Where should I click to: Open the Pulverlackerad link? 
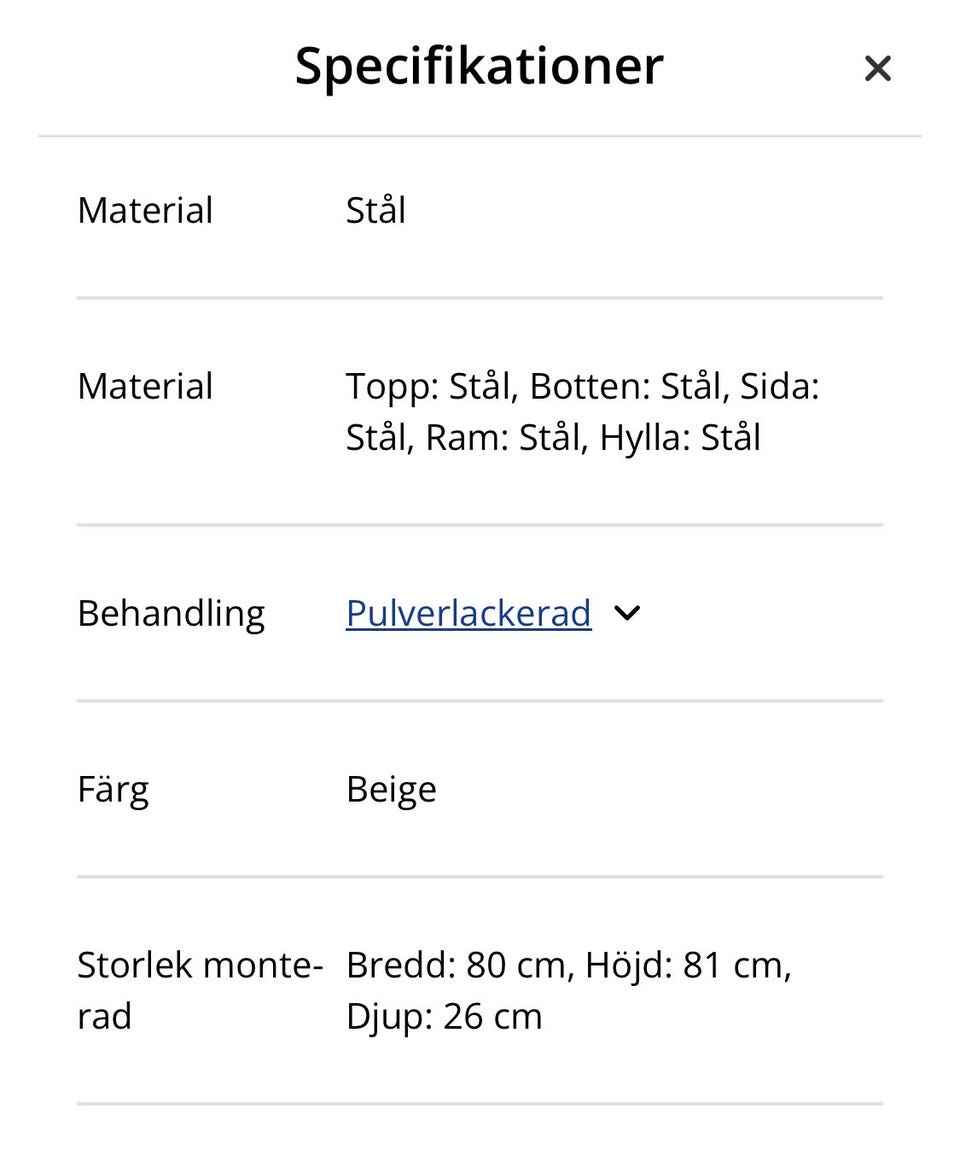tap(468, 613)
